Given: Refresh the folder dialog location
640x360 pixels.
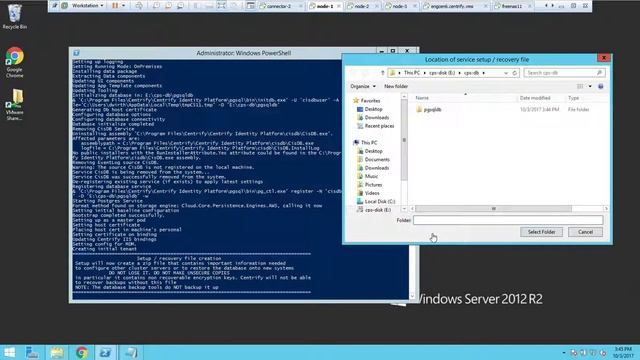Looking at the screenshot, I should click(x=514, y=73).
